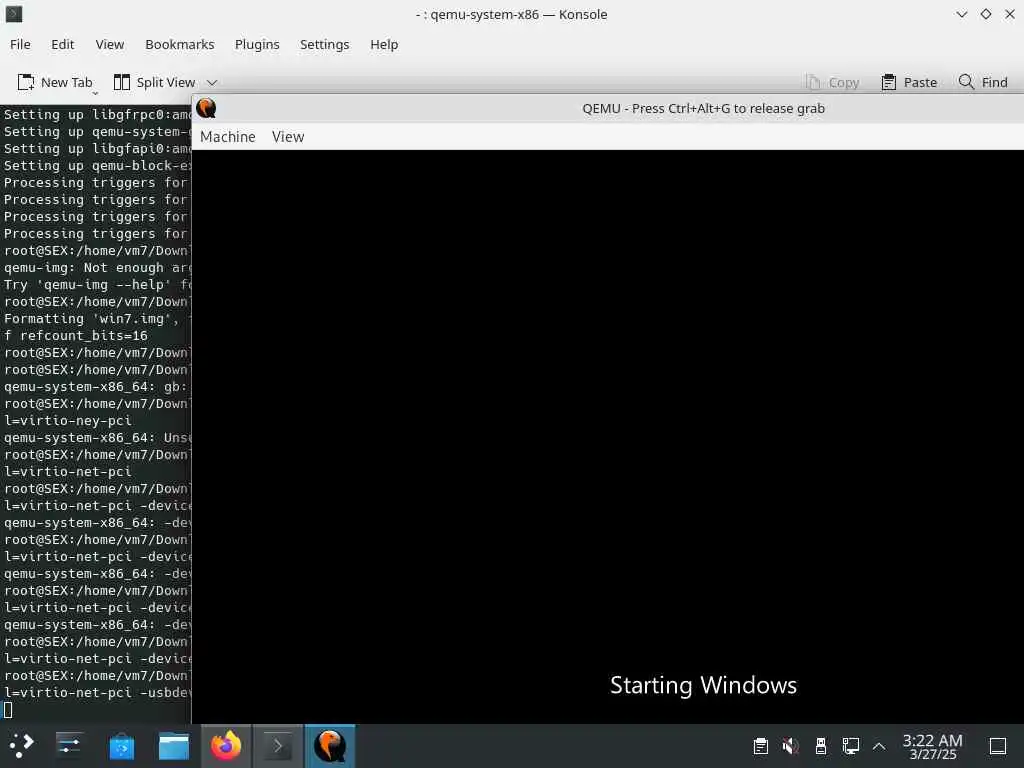Image resolution: width=1024 pixels, height=768 pixels.
Task: Click the New Tab button
Action: (55, 82)
